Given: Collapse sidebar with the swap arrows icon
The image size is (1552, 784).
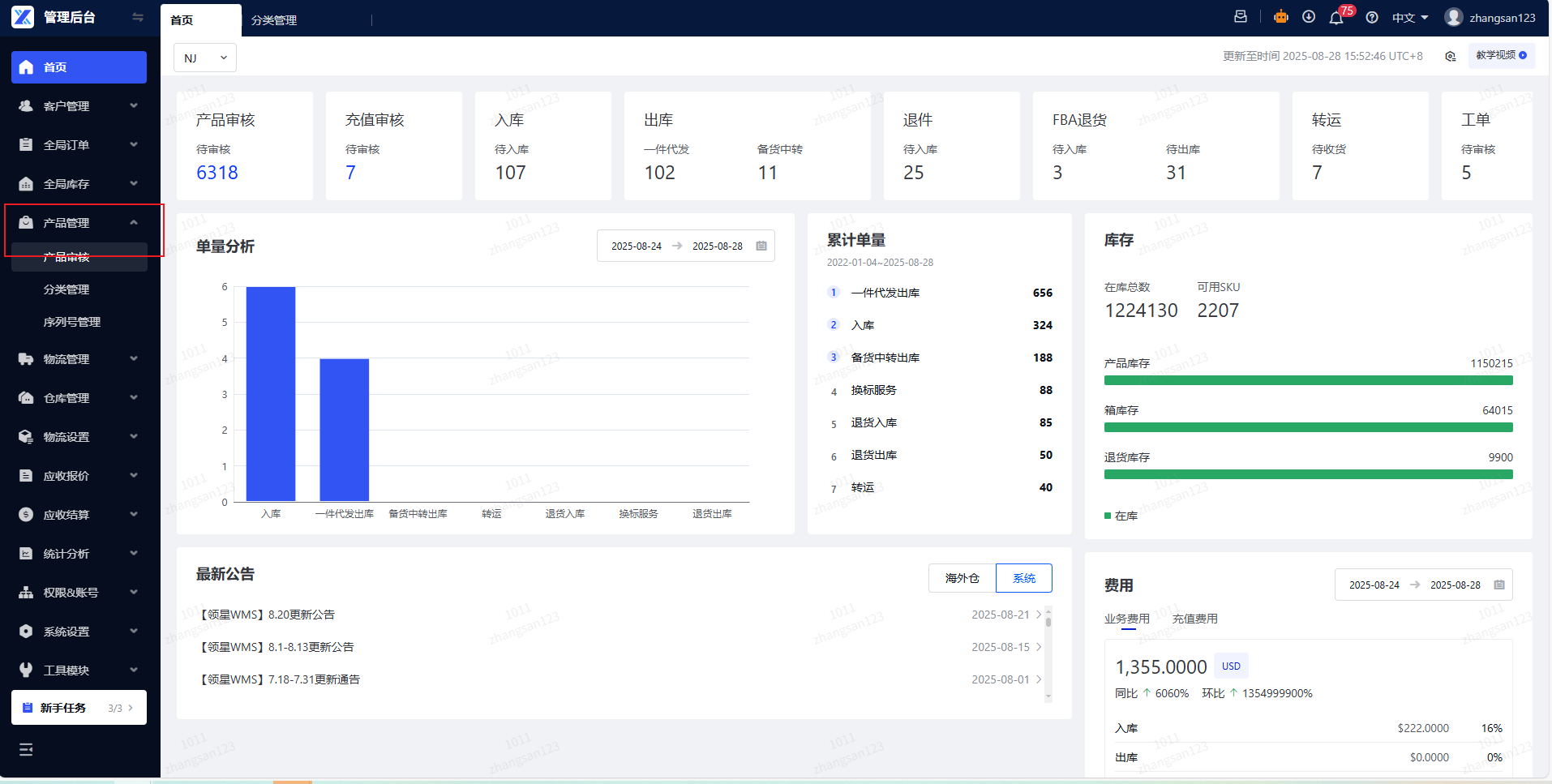Looking at the screenshot, I should tap(138, 17).
